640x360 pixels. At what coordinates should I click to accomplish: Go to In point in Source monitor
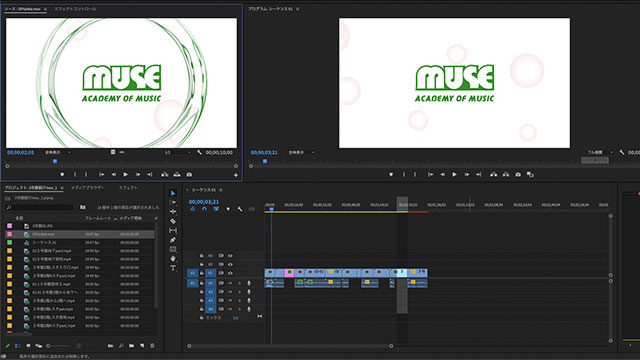click(102, 175)
